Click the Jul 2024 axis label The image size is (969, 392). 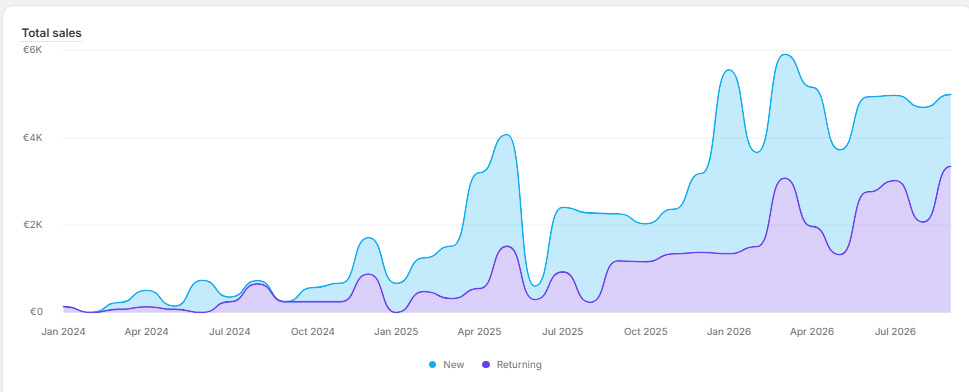coord(229,332)
